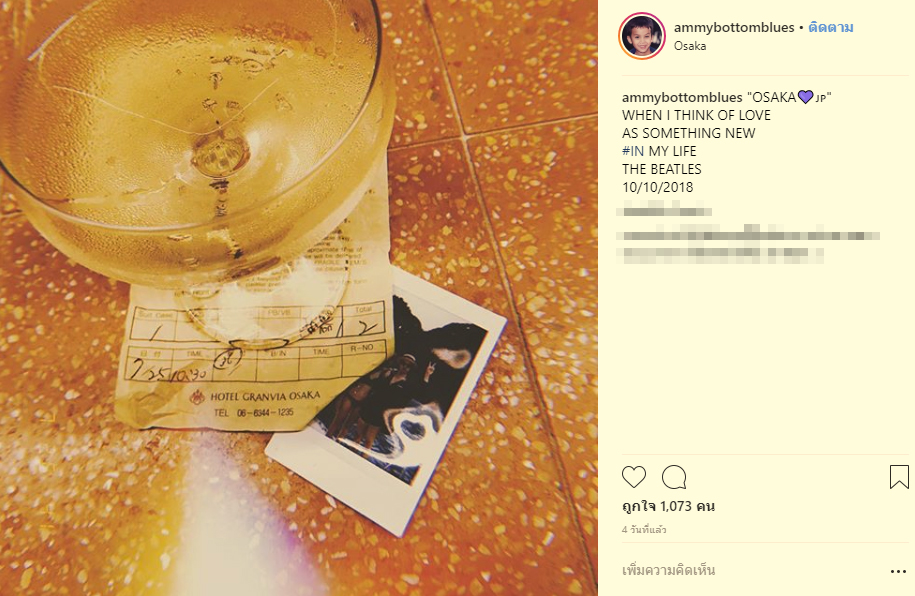
Task: Click ammybottomblues username in the caption
Action: tap(682, 97)
